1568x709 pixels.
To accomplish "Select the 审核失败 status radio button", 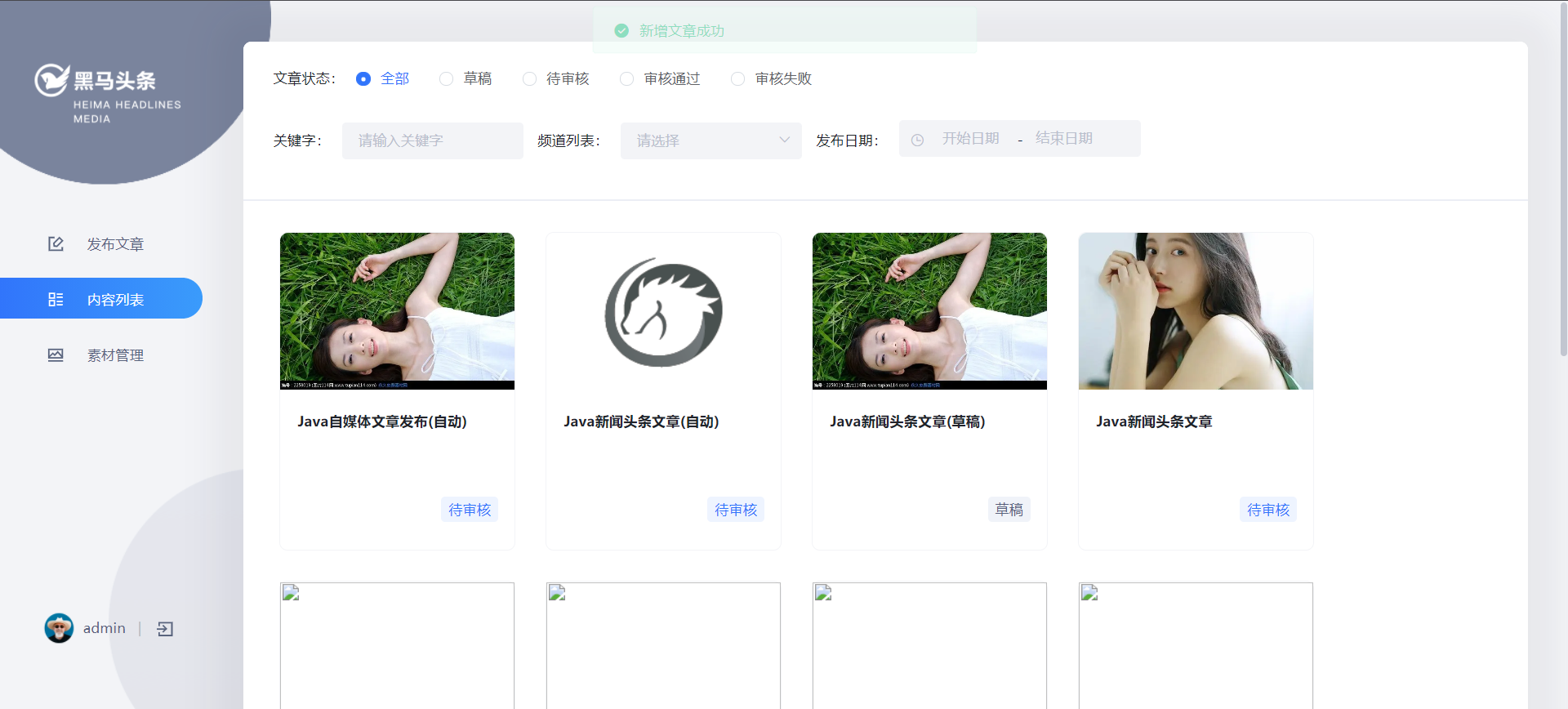I will (737, 78).
